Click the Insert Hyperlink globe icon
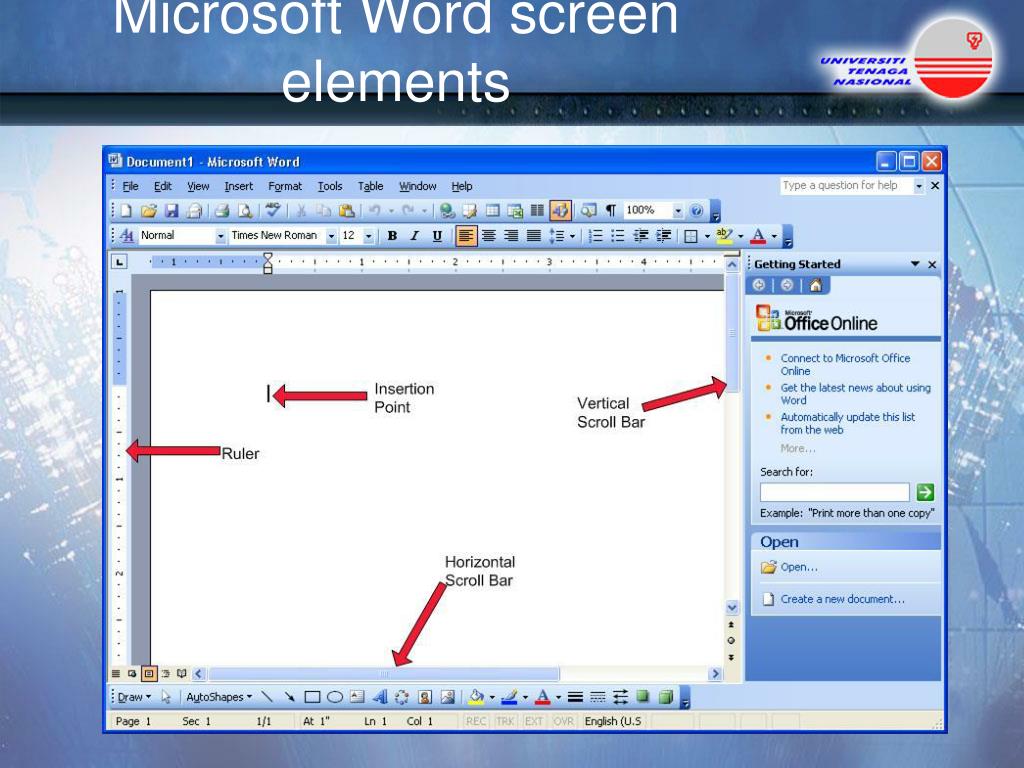The image size is (1024, 768). click(447, 210)
